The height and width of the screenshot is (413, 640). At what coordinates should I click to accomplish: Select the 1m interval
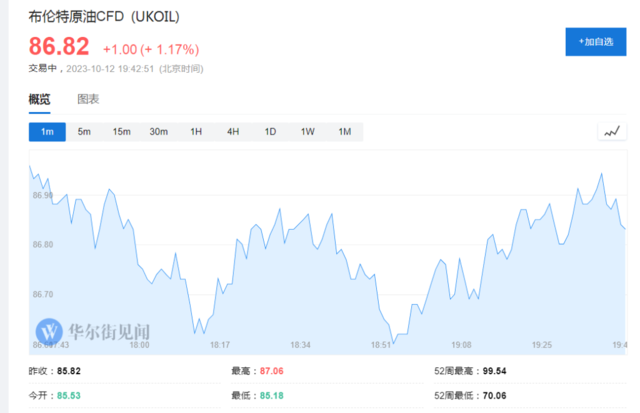(x=47, y=132)
